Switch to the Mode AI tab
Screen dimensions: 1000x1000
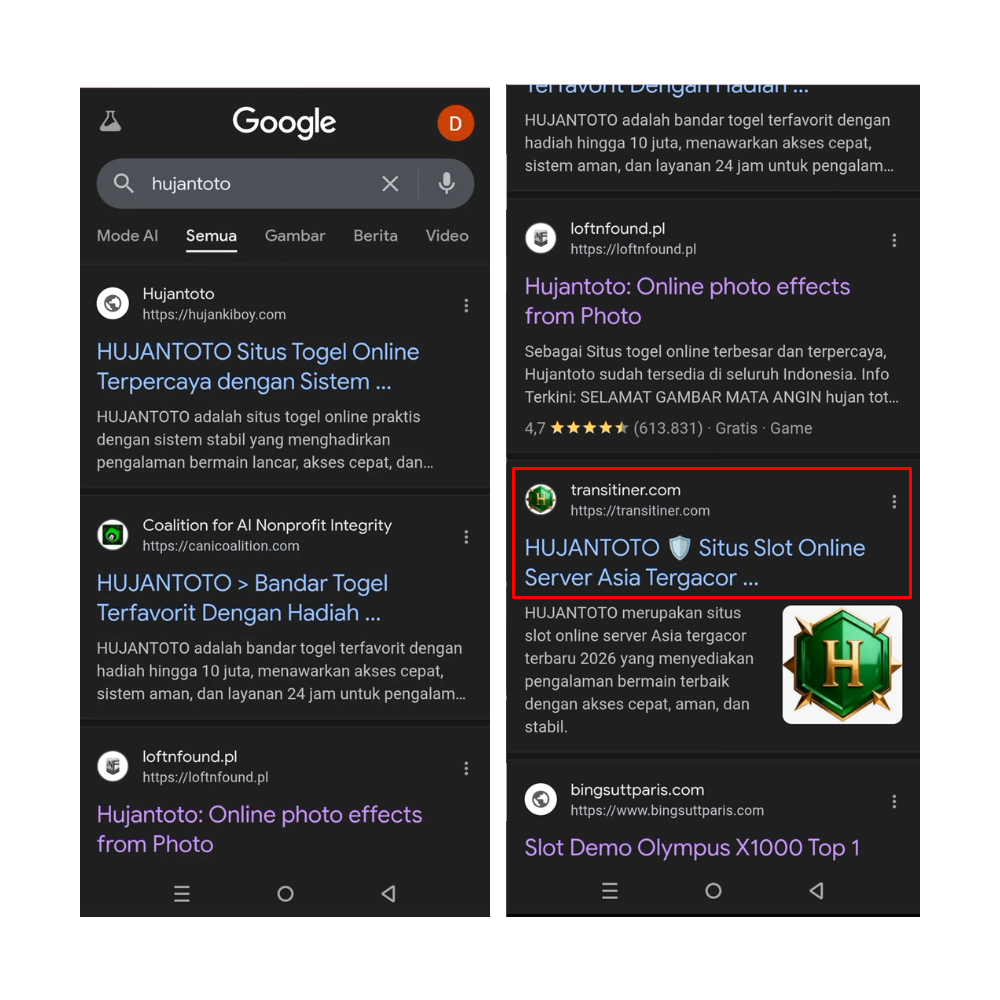pos(127,236)
